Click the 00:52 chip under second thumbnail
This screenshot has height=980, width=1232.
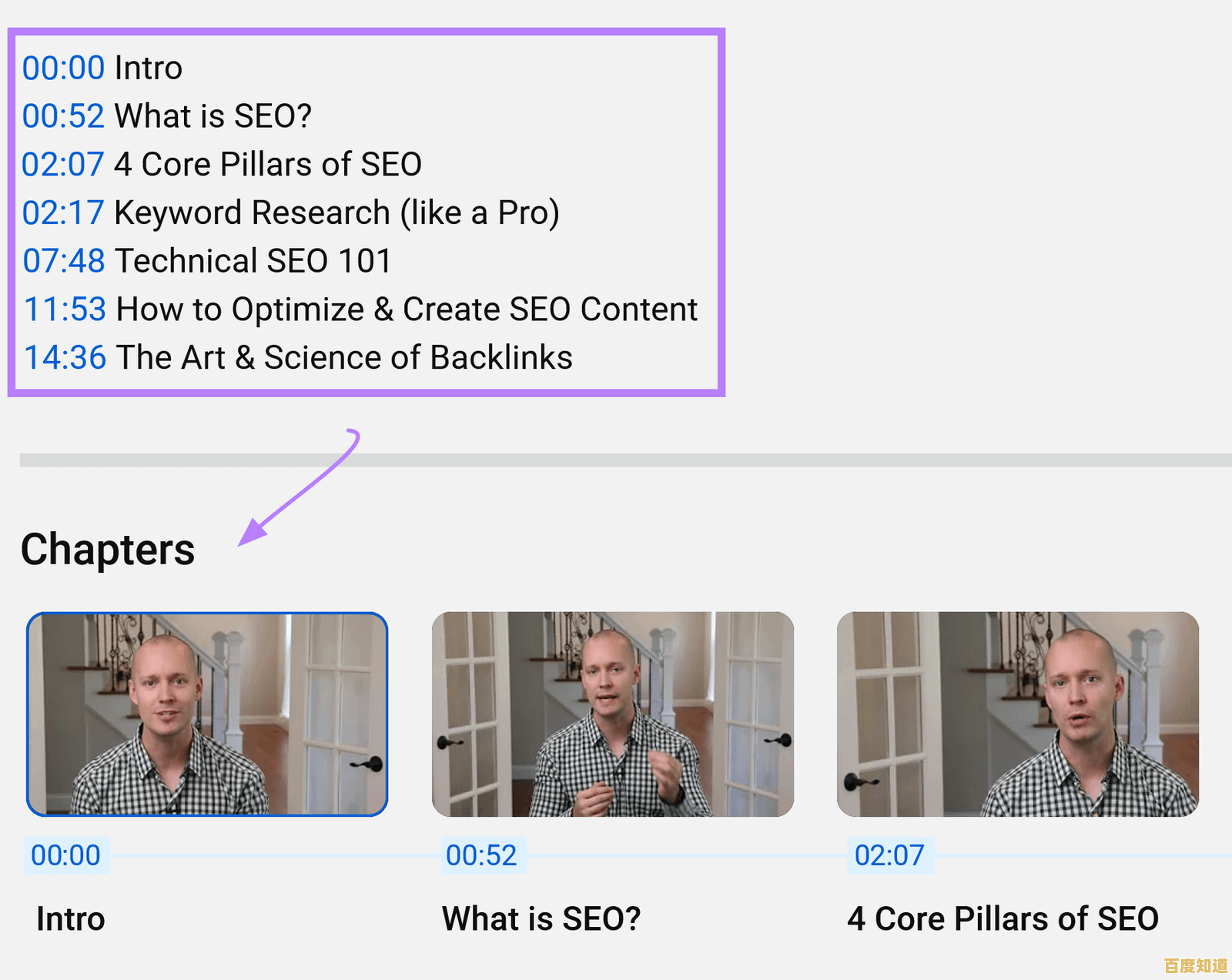[483, 855]
